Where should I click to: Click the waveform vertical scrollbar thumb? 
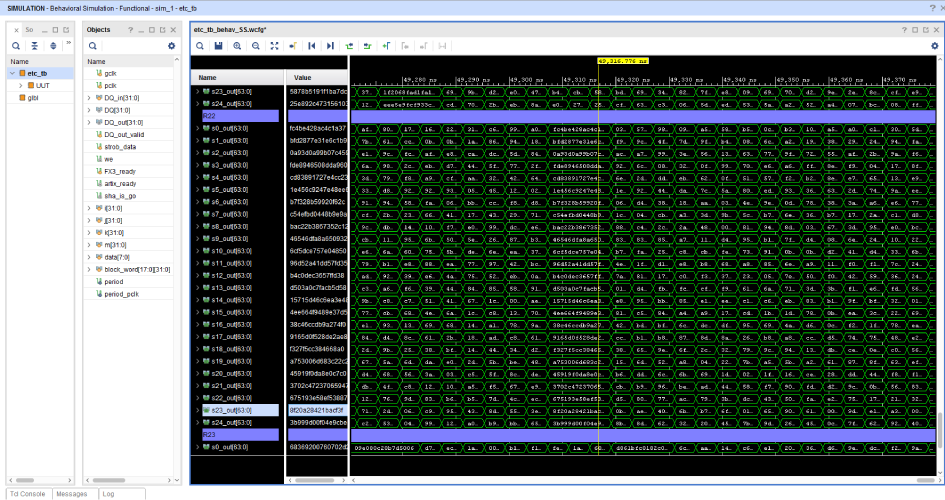coord(940,430)
